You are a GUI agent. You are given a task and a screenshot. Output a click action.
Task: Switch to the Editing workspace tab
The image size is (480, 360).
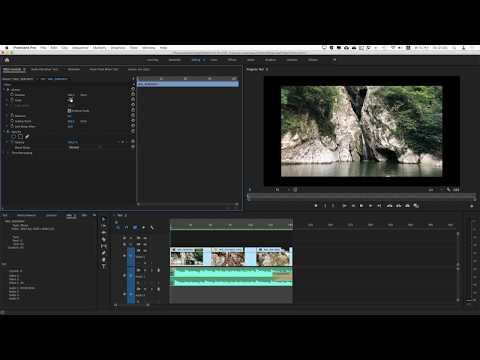tap(196, 60)
